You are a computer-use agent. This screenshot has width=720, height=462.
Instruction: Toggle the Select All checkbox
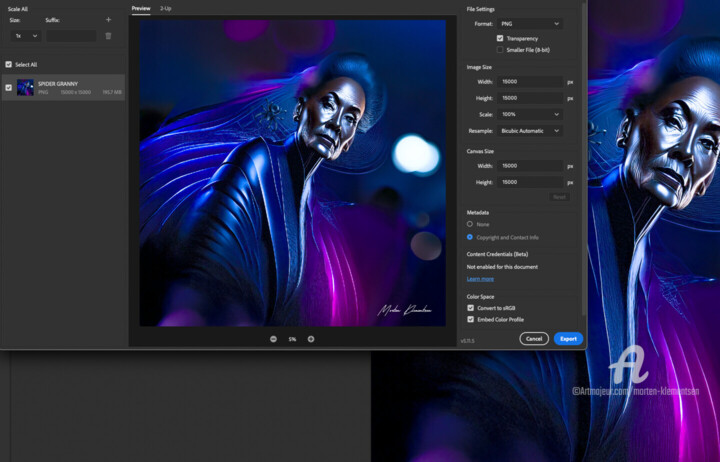tap(9, 64)
